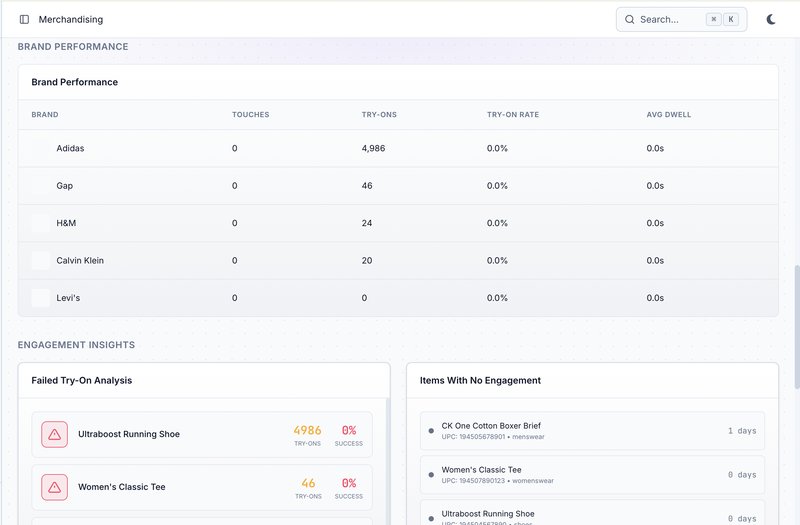Select the Levi's brand name

[x=68, y=298]
